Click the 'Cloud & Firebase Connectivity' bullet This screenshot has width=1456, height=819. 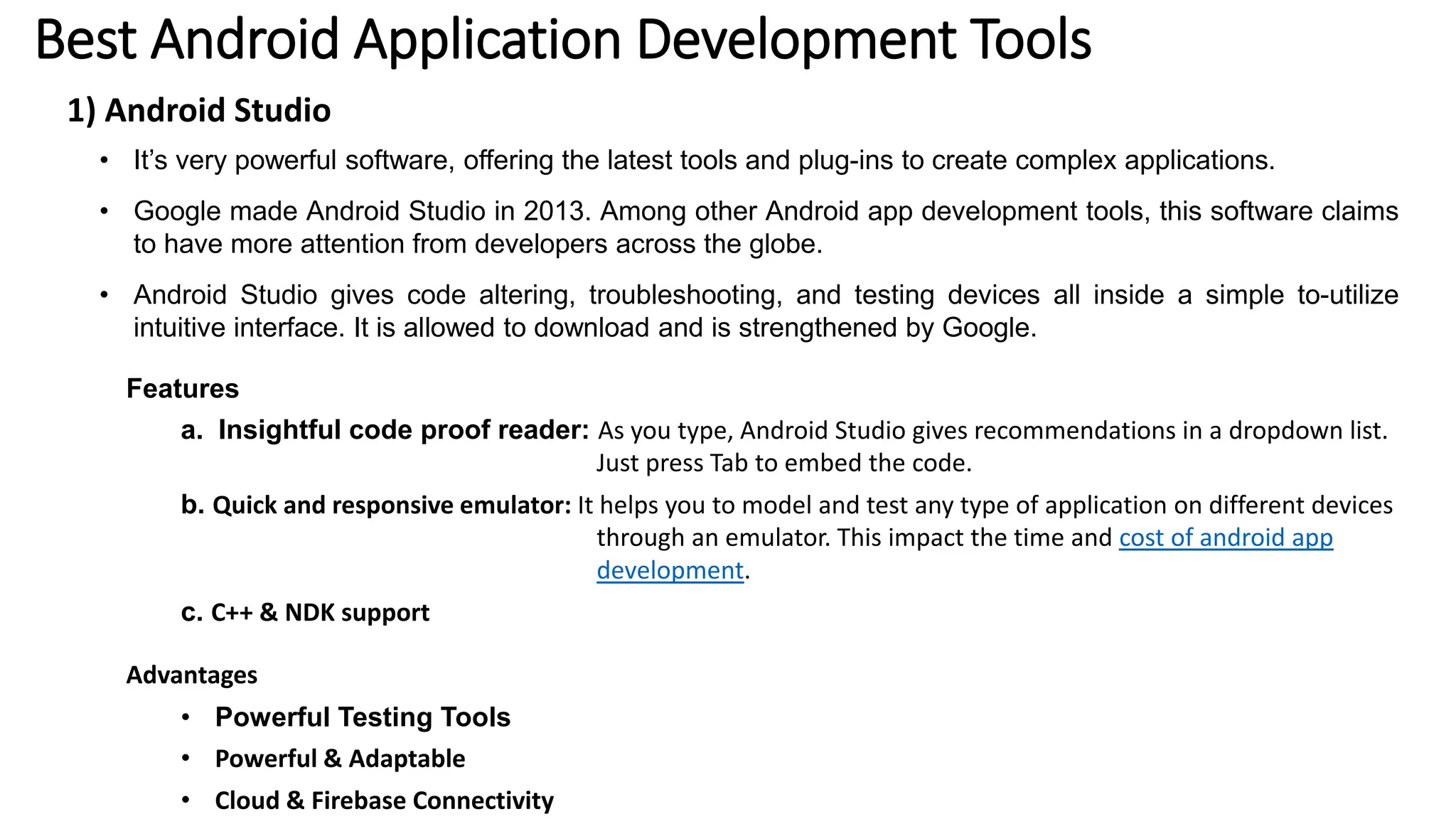384,801
